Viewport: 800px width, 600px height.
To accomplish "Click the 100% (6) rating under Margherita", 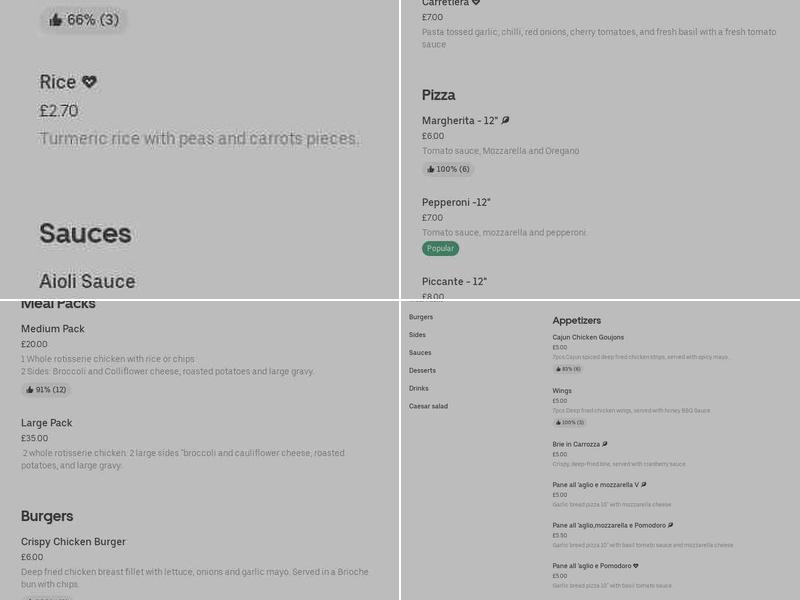I will click(448, 169).
